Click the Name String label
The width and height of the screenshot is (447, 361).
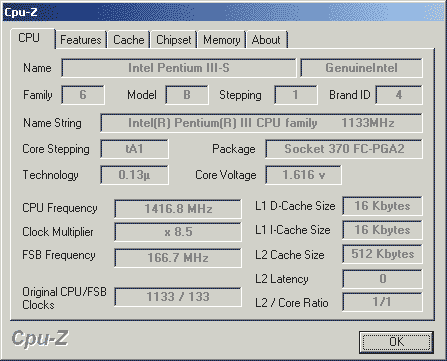pos(52,123)
